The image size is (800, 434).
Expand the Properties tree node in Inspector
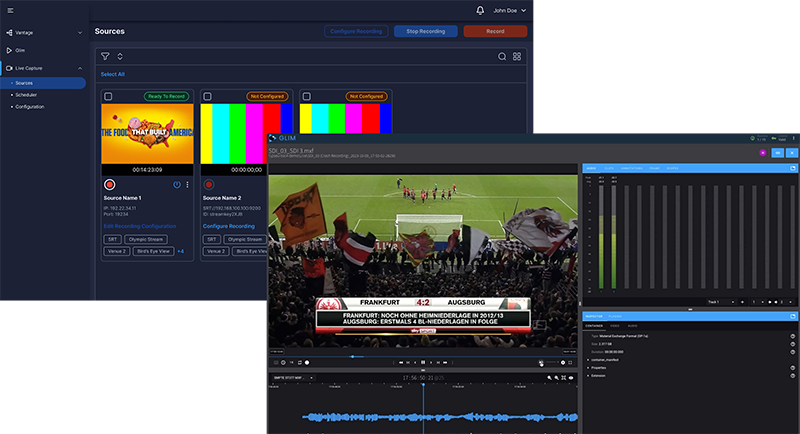[588, 368]
